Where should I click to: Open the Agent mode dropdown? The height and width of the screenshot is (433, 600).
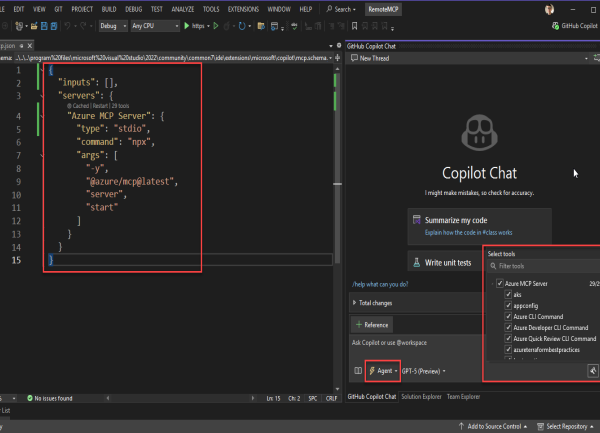coord(383,371)
